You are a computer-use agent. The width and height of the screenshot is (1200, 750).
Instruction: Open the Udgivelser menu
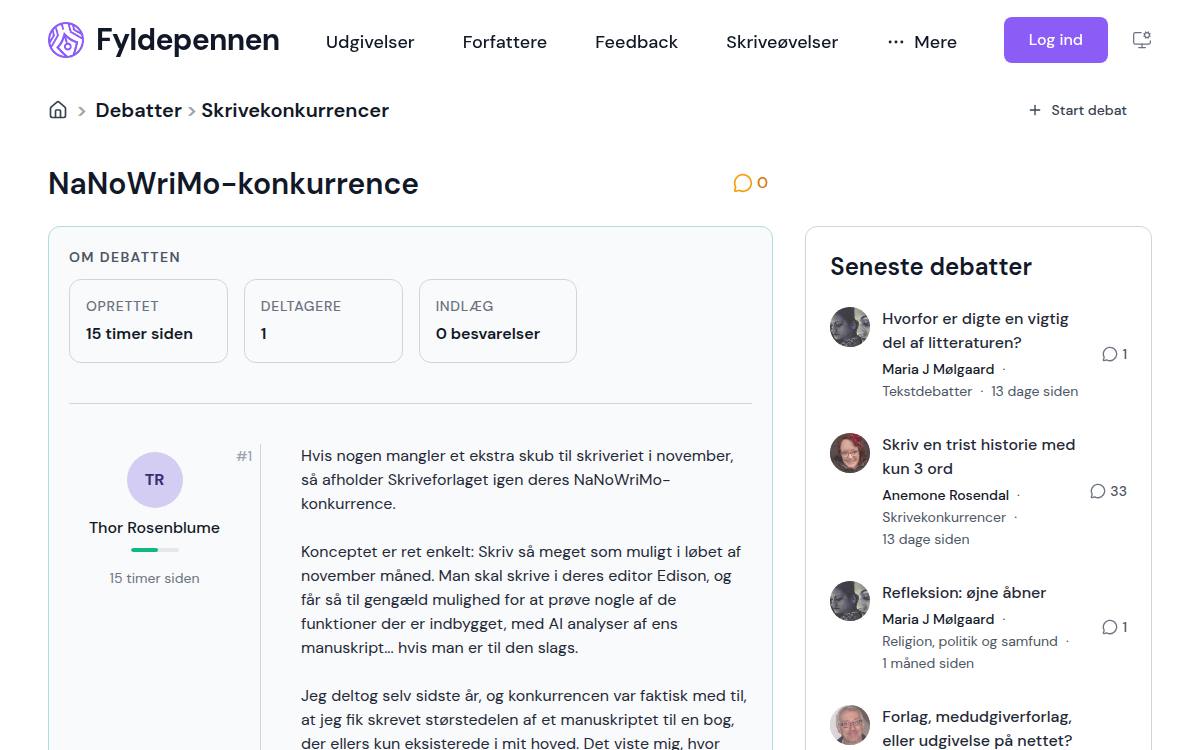(x=370, y=42)
